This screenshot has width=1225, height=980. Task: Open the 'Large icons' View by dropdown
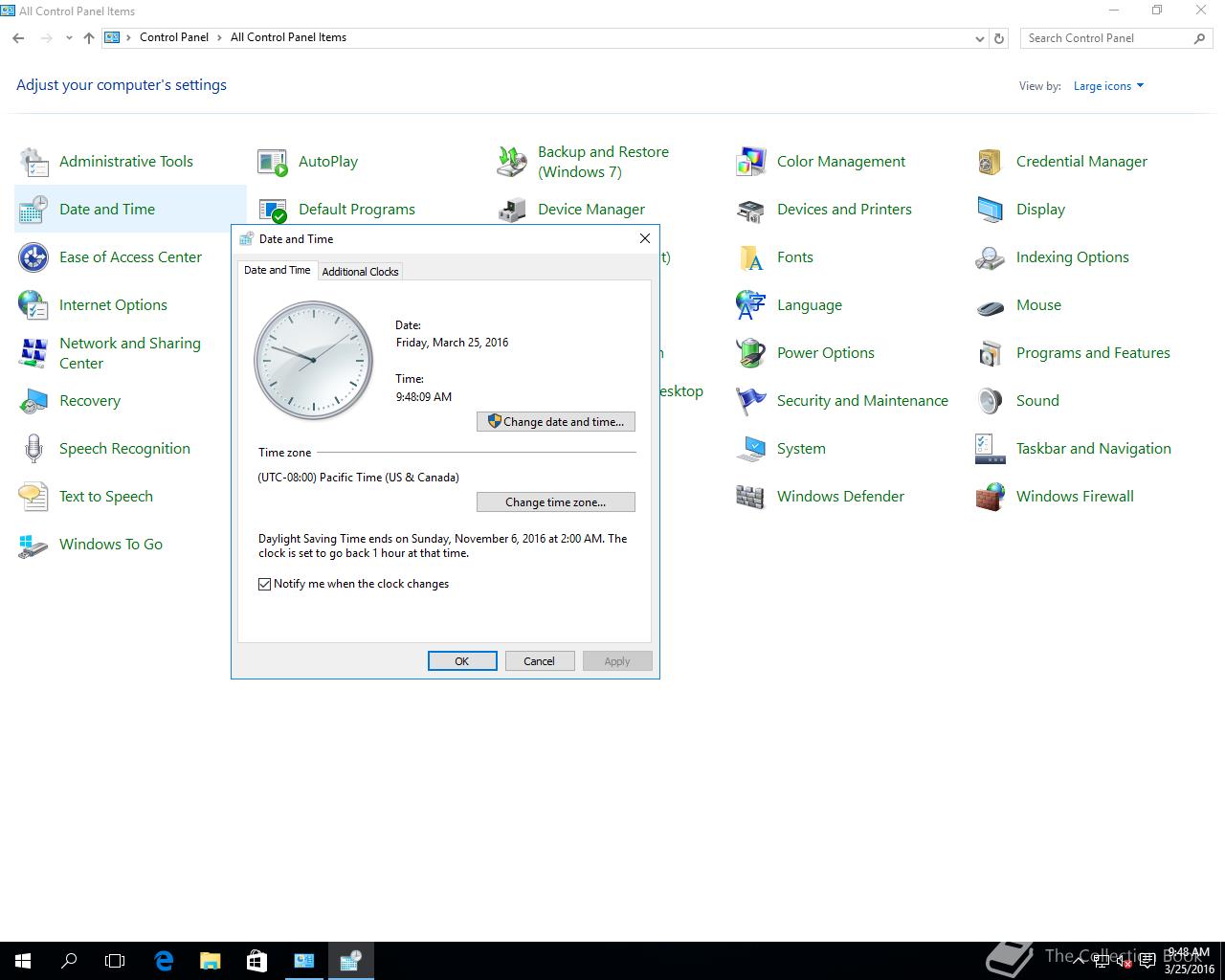coord(1108,86)
